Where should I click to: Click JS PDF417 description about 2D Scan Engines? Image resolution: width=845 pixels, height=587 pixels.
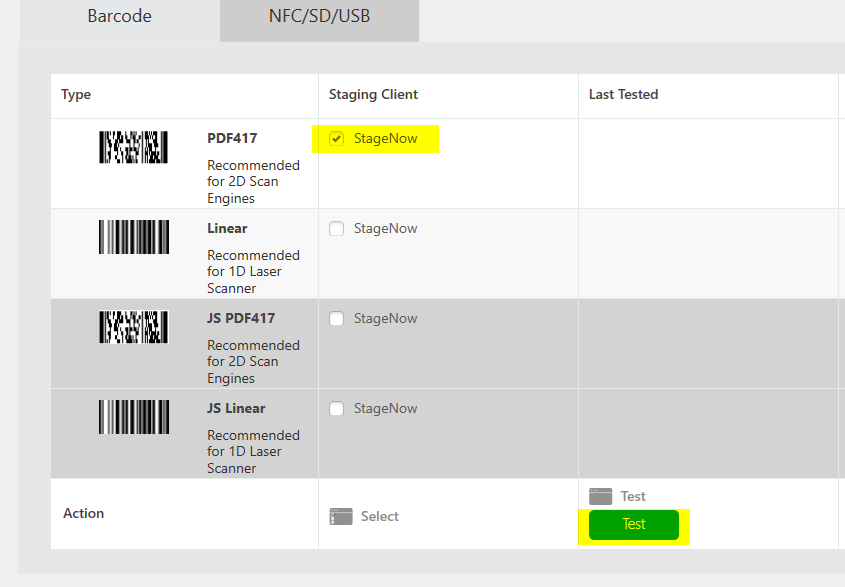[x=253, y=362]
